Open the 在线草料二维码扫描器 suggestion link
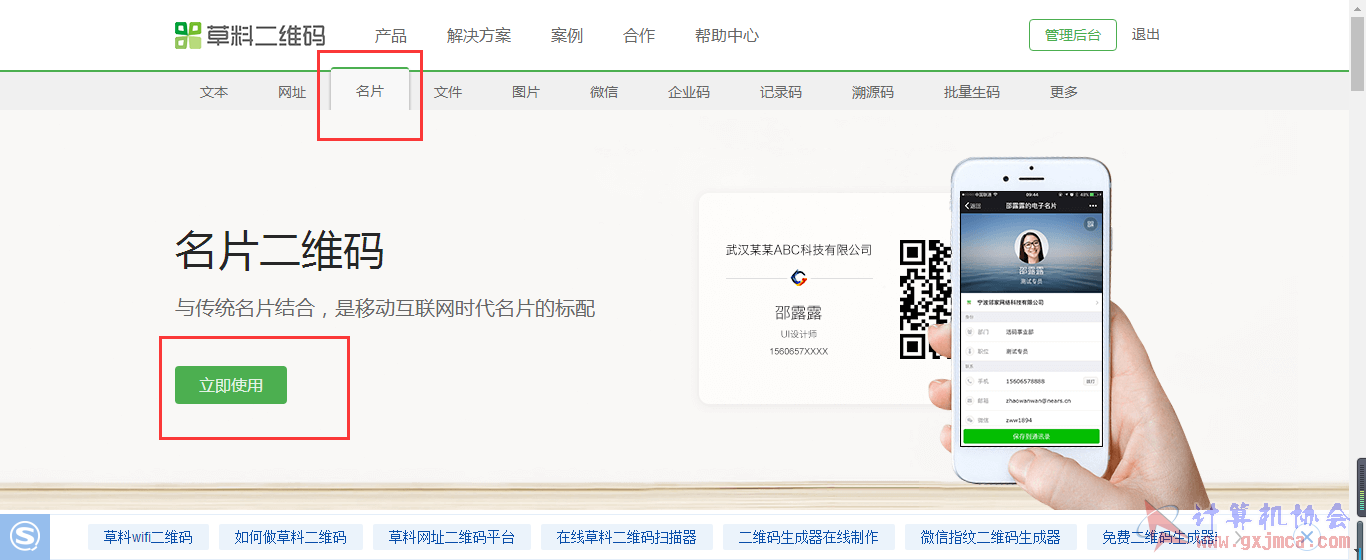1366x560 pixels. 627,537
